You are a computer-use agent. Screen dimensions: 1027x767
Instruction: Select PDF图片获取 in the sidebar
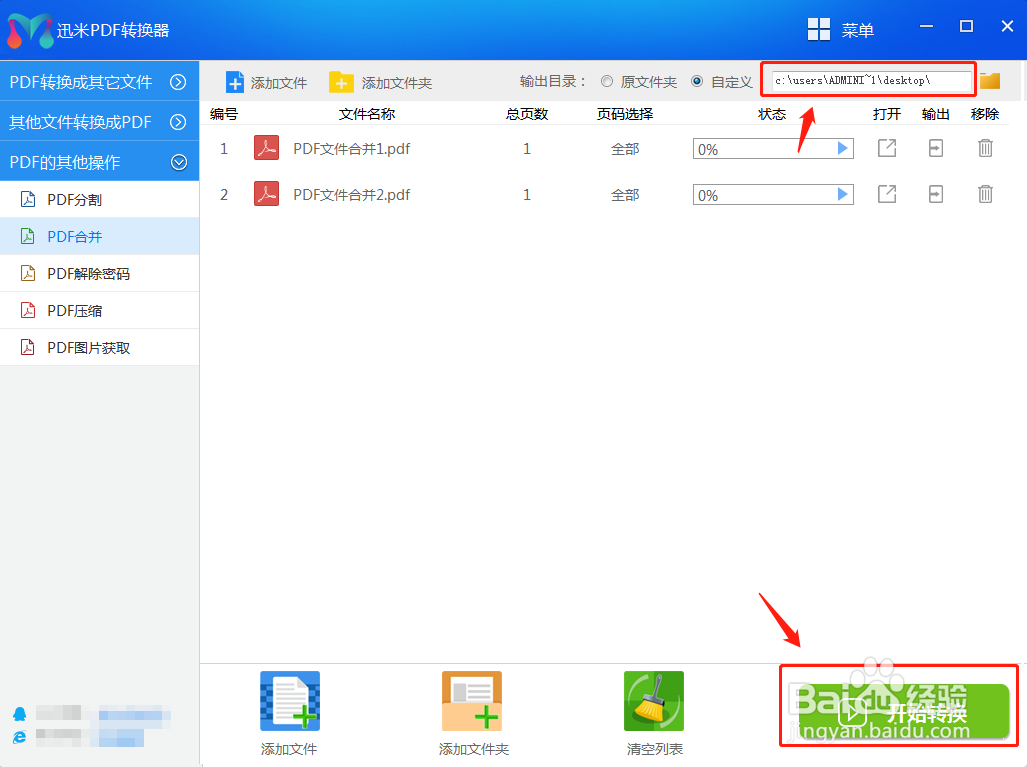tap(100, 347)
